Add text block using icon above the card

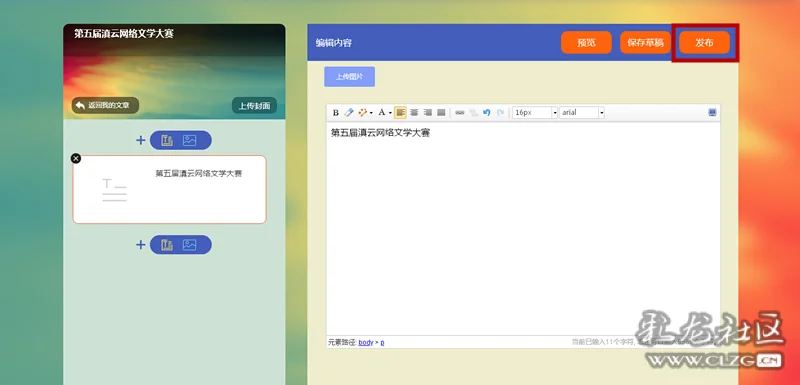click(x=167, y=141)
